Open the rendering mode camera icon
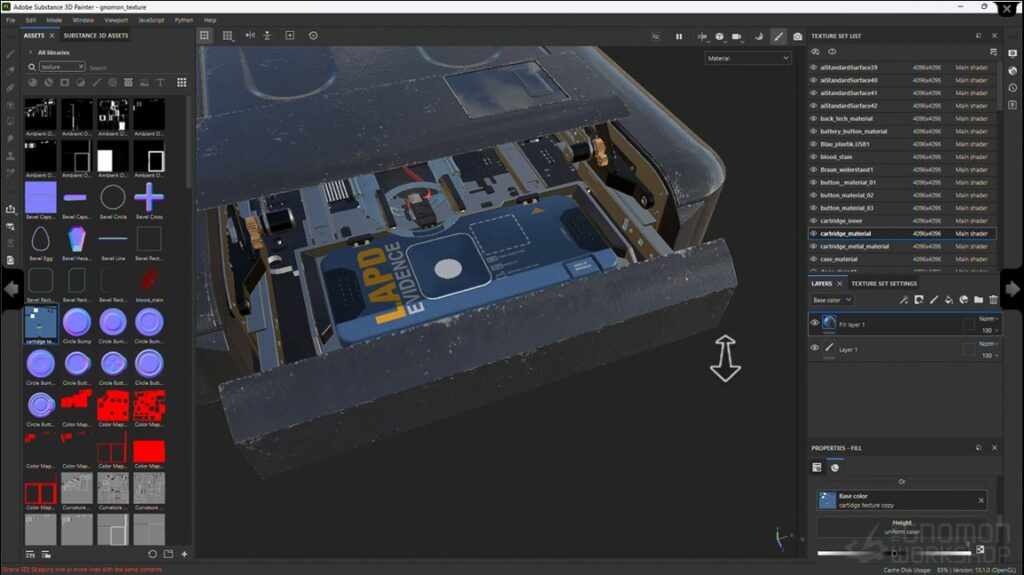The height and width of the screenshot is (575, 1024). pyautogui.click(x=797, y=37)
